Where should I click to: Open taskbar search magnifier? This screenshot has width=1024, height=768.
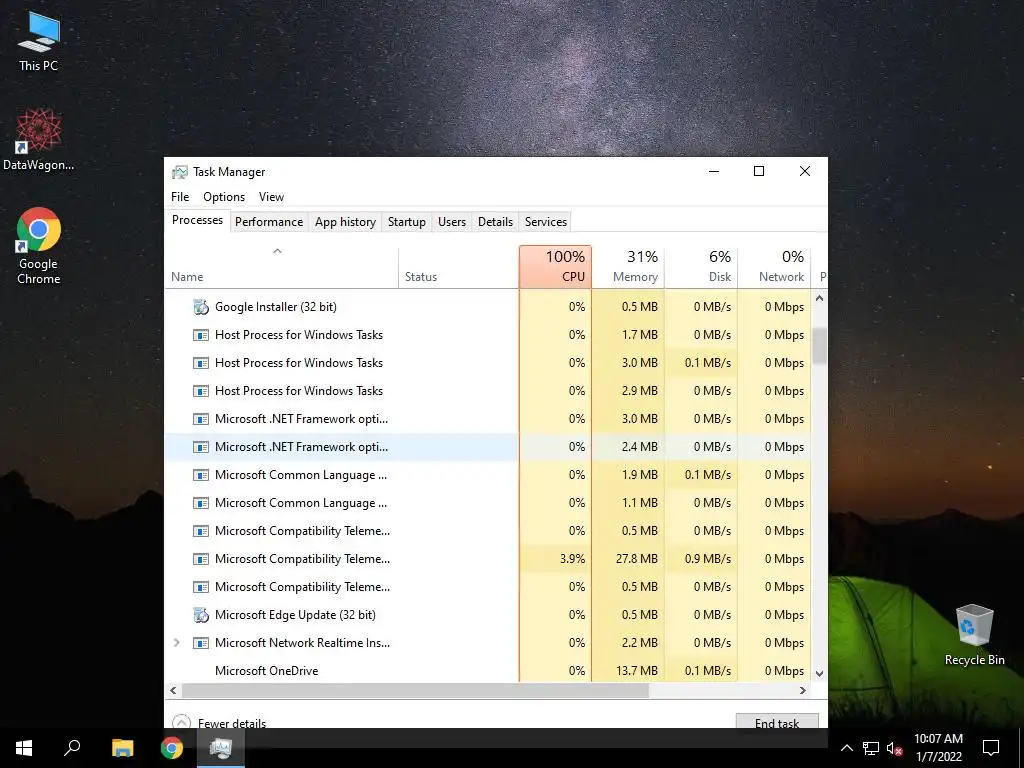pos(72,748)
